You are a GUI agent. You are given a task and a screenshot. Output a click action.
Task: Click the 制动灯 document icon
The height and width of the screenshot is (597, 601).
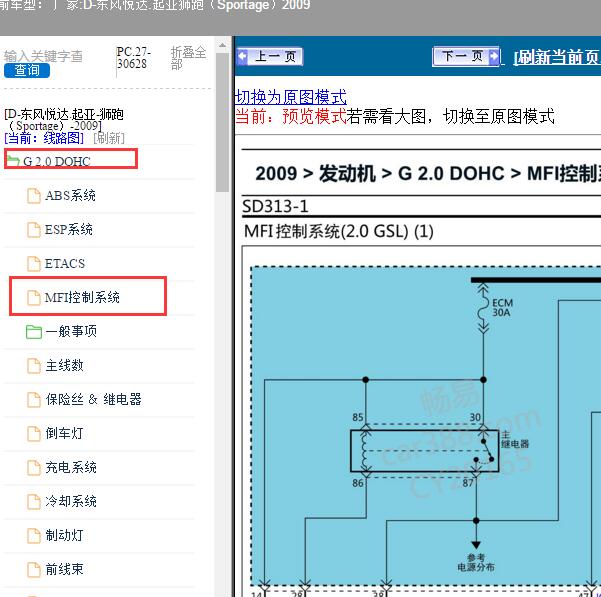34,536
